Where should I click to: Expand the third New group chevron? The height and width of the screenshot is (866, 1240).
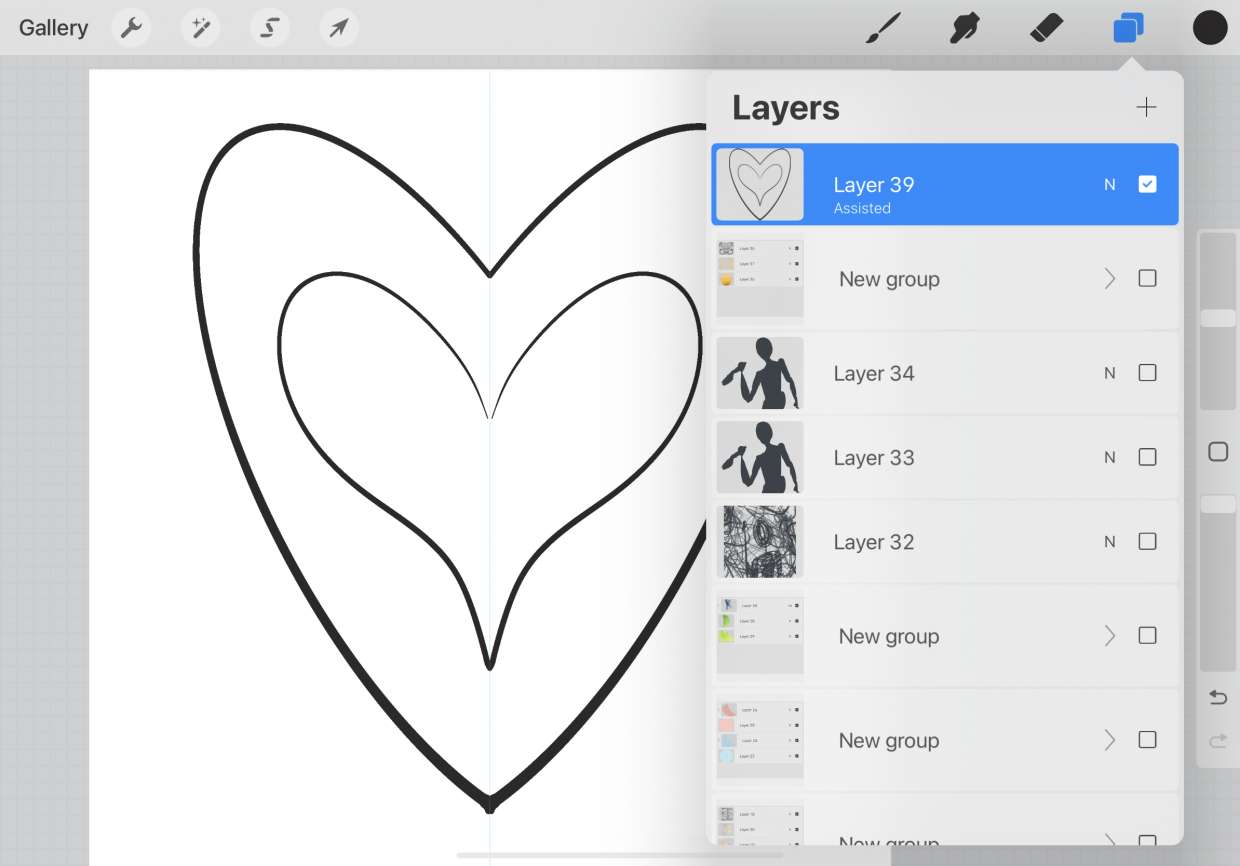[x=1109, y=740]
